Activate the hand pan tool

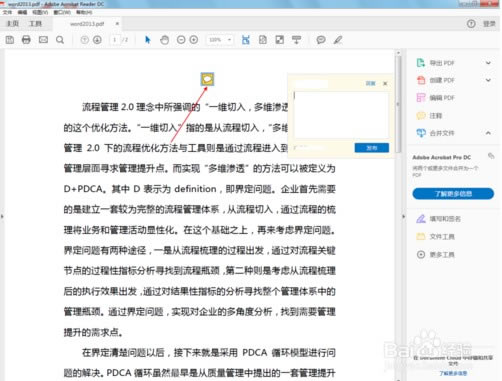pyautogui.click(x=164, y=40)
